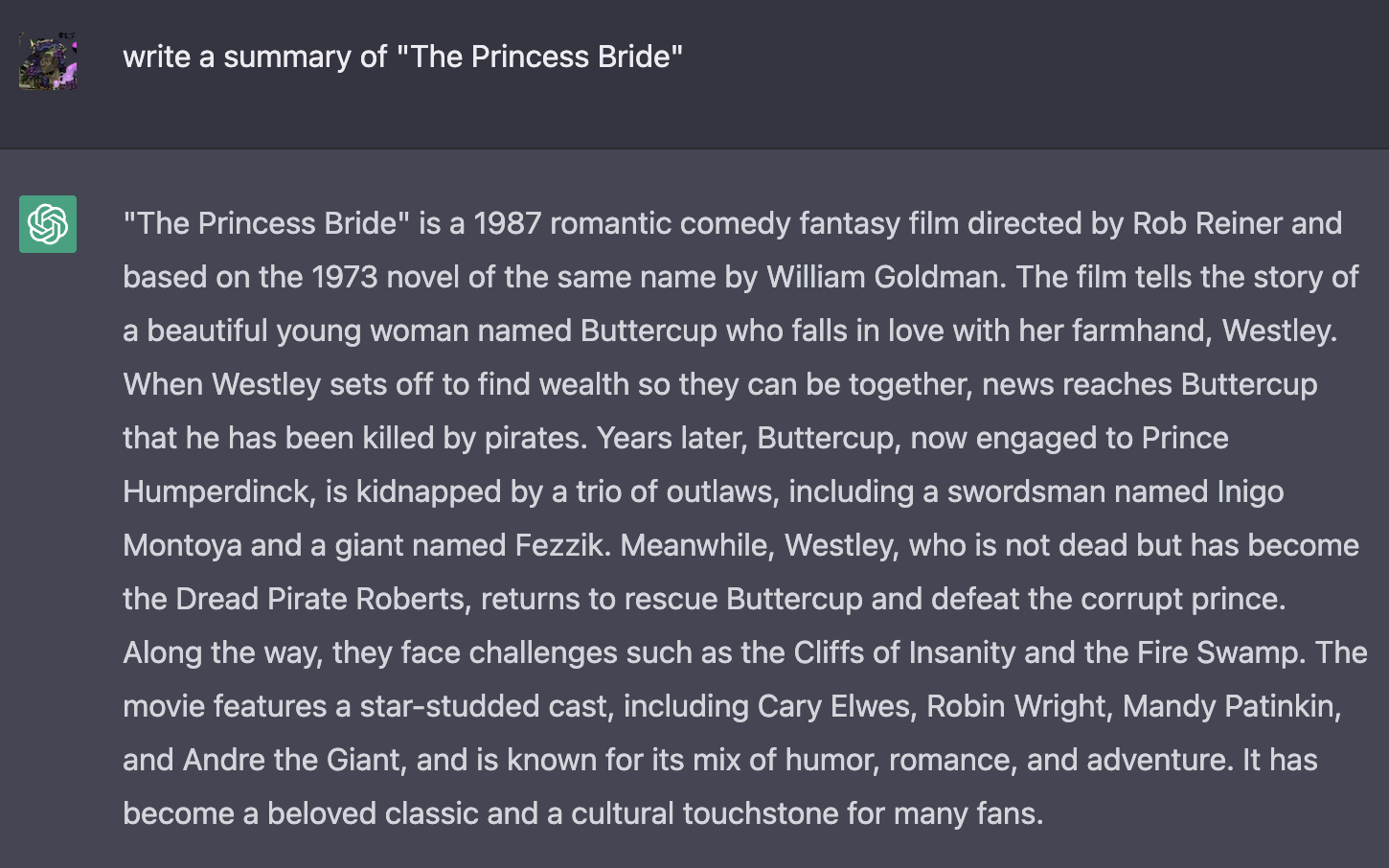Click the year "1987" in the response
Viewport: 1389px width, 868px height.
point(507,223)
